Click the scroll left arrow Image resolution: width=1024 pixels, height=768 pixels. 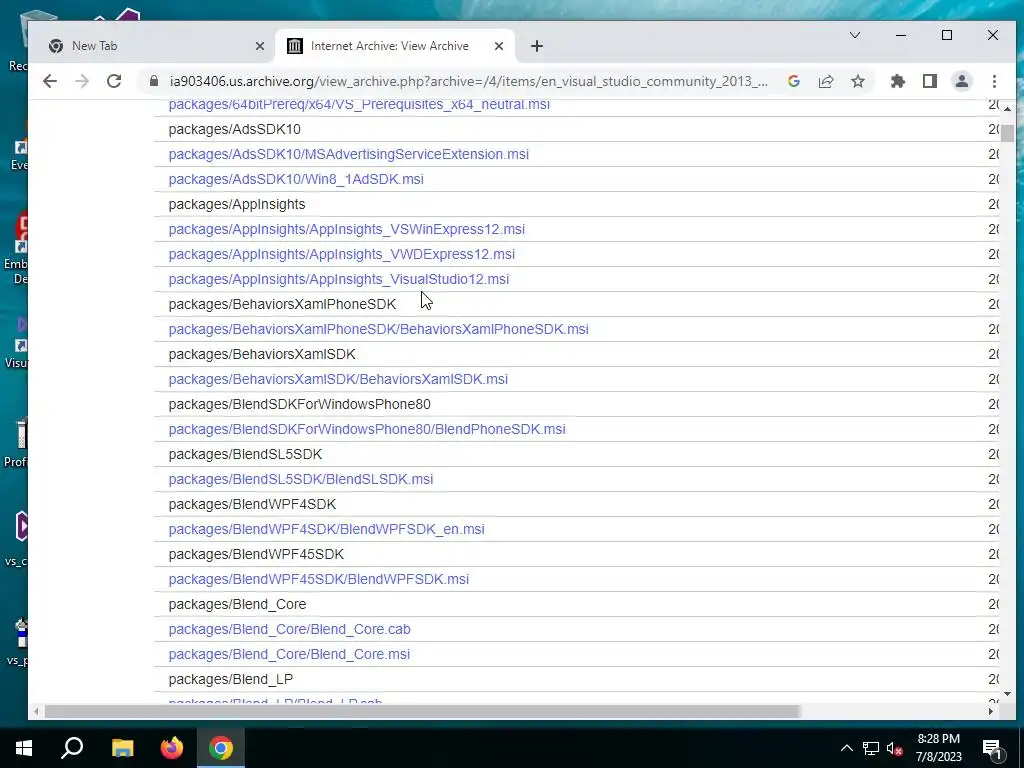coord(36,711)
